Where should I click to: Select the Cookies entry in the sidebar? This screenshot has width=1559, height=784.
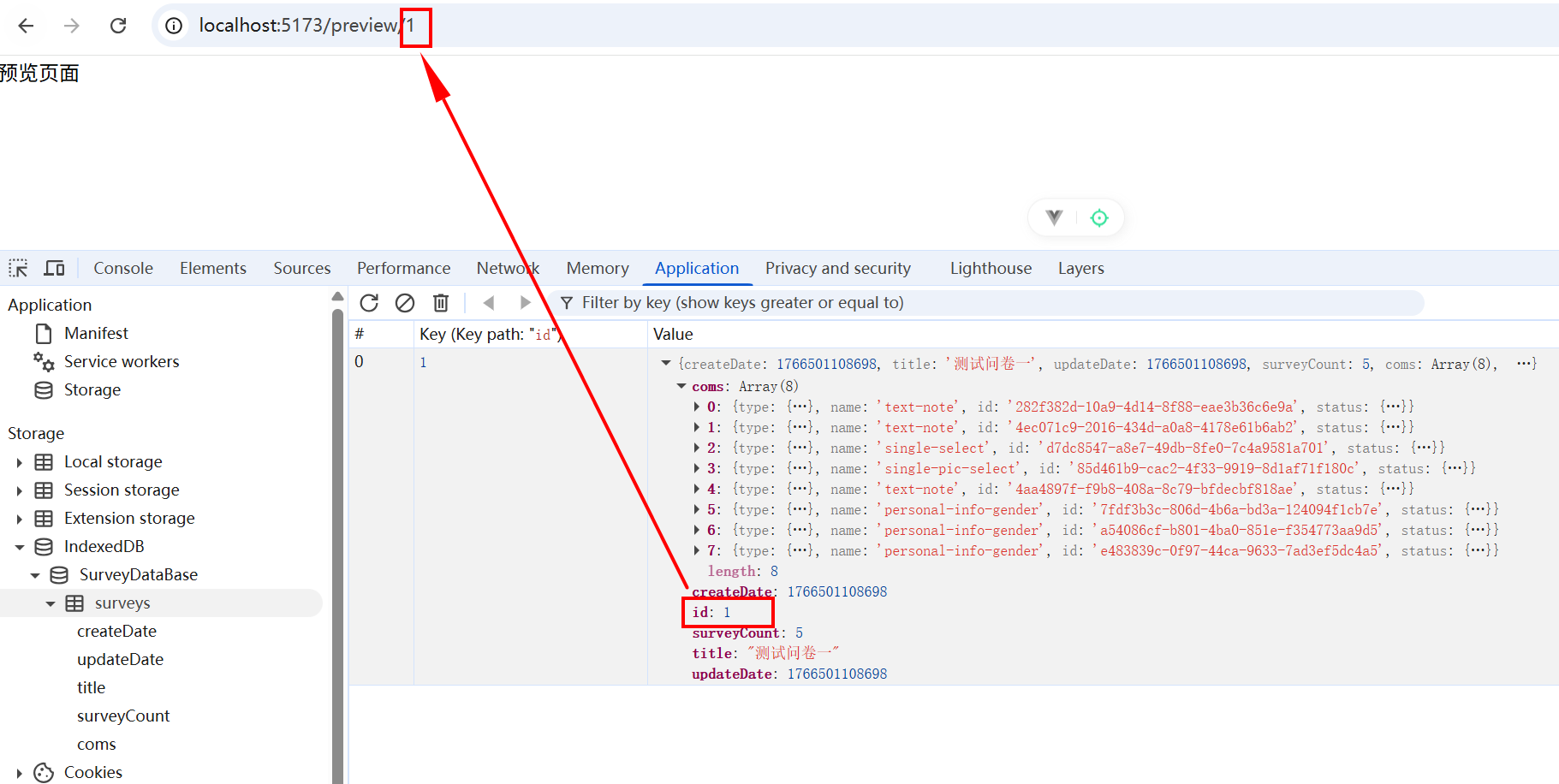(93, 772)
